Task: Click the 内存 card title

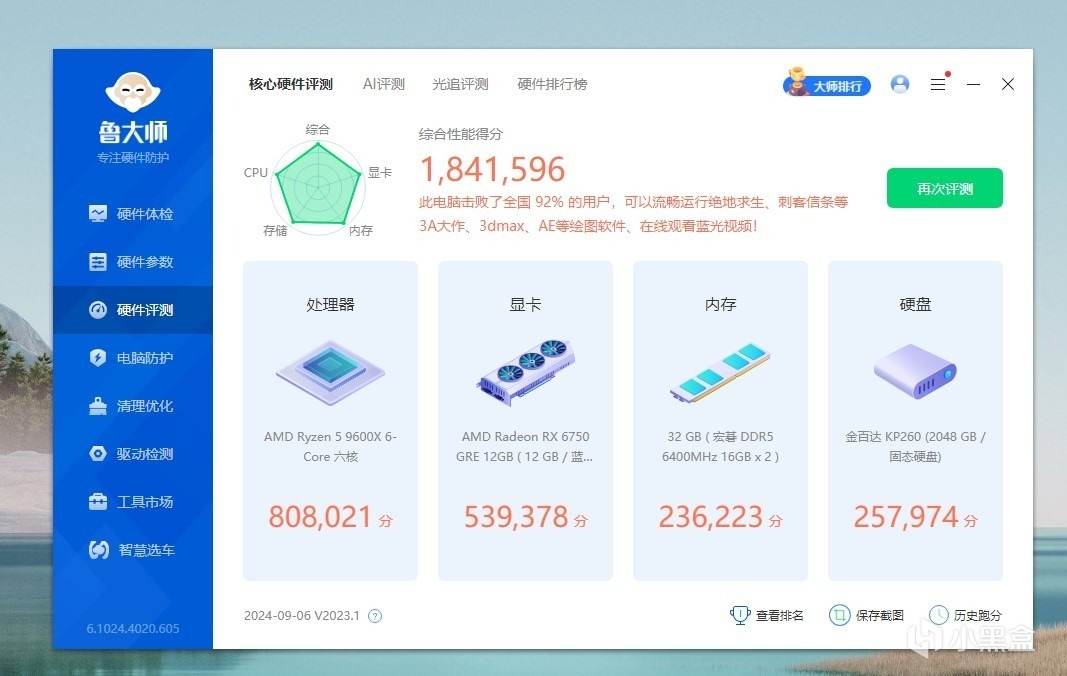Action: coord(720,304)
